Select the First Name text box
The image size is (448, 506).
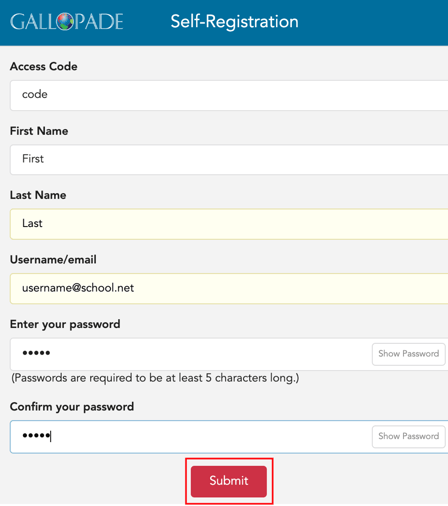click(x=229, y=159)
